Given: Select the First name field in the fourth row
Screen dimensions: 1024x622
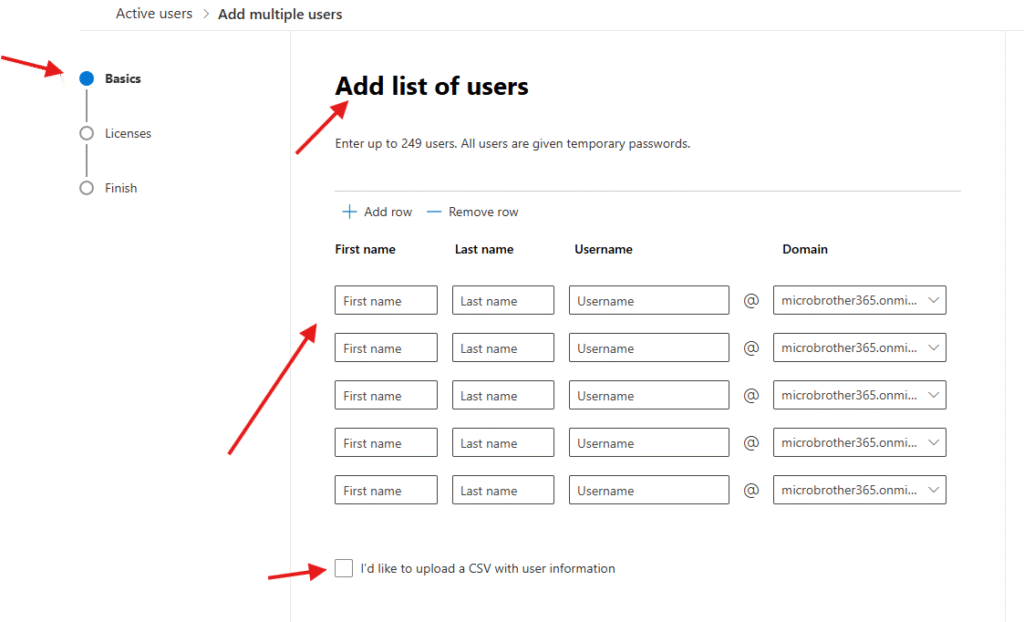Looking at the screenshot, I should tap(386, 443).
